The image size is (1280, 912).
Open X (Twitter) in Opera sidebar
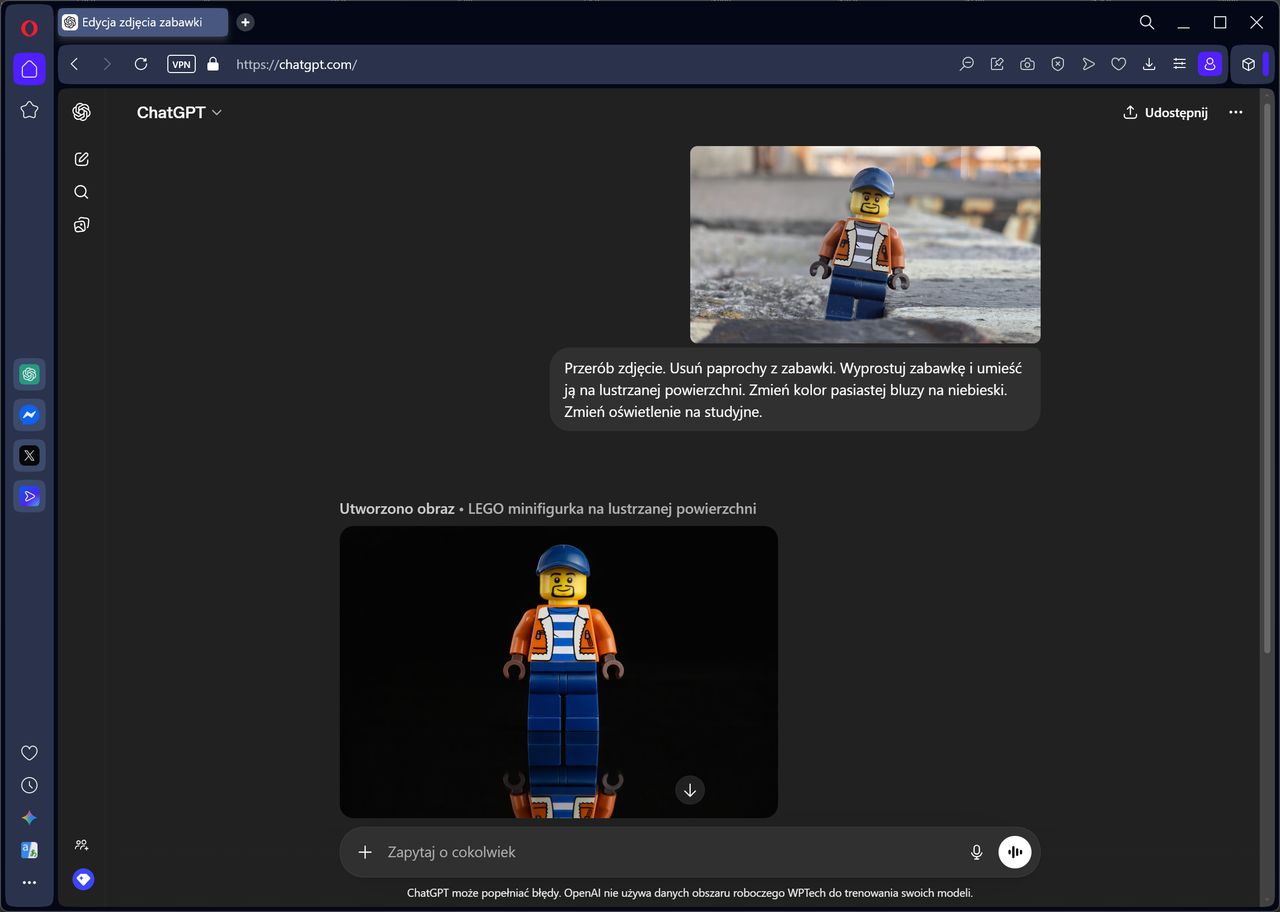click(29, 456)
